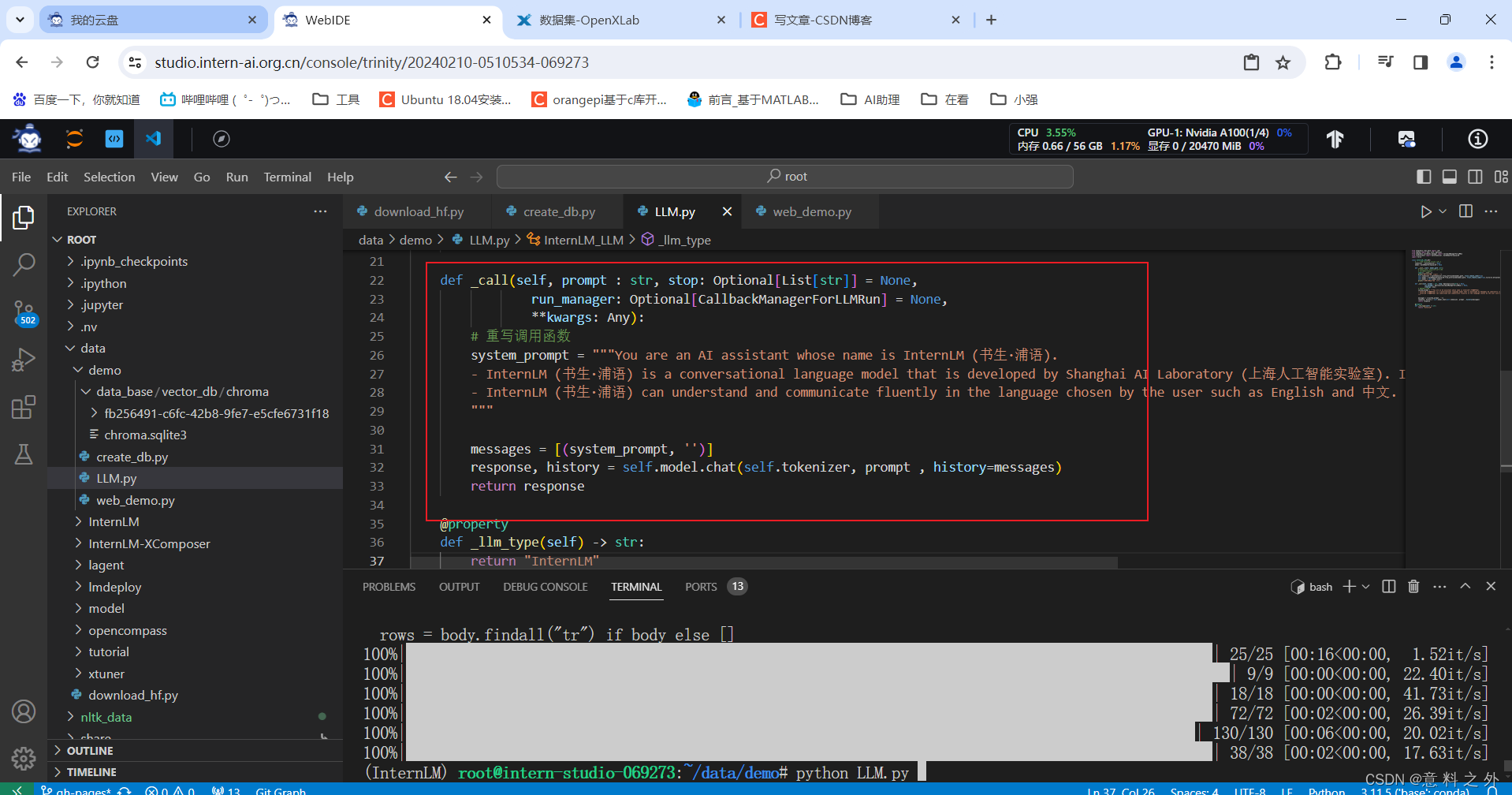1512x795 pixels.
Task: Open Explorer views and more actions ellipsis
Action: click(320, 211)
